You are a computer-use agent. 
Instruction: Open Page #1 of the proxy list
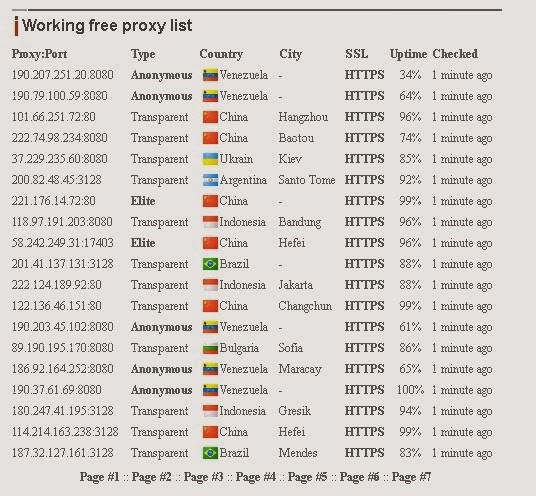(99, 477)
